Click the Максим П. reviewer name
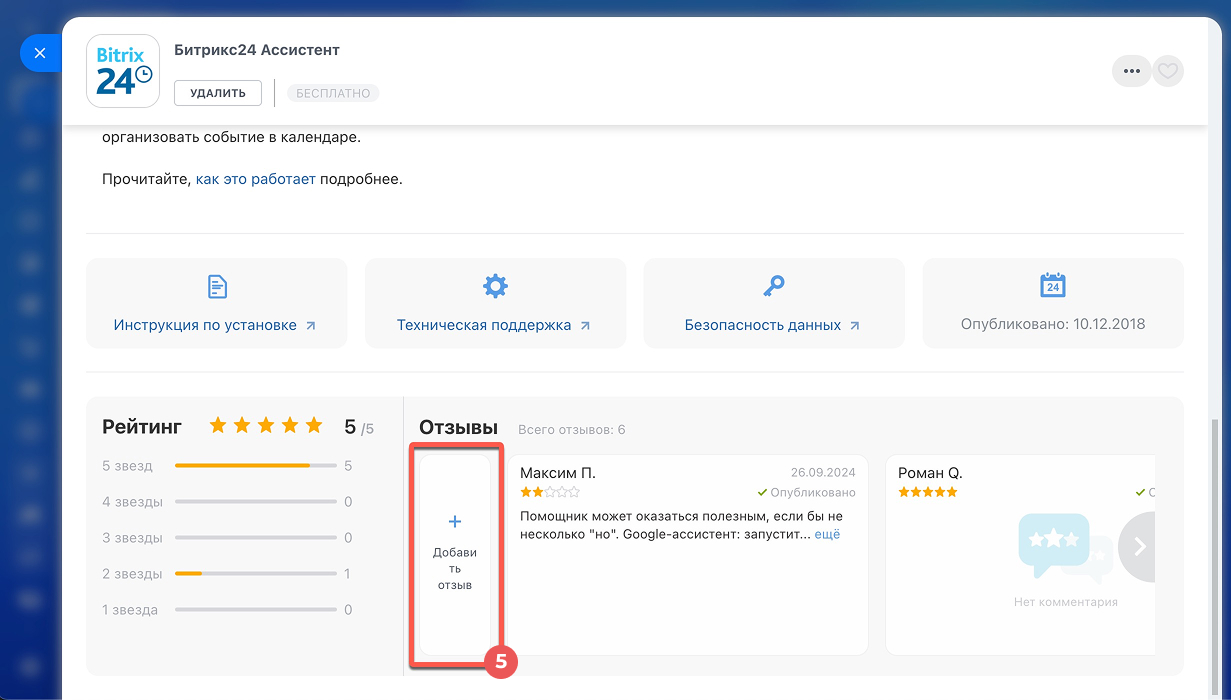Image resolution: width=1231 pixels, height=700 pixels. (x=558, y=473)
